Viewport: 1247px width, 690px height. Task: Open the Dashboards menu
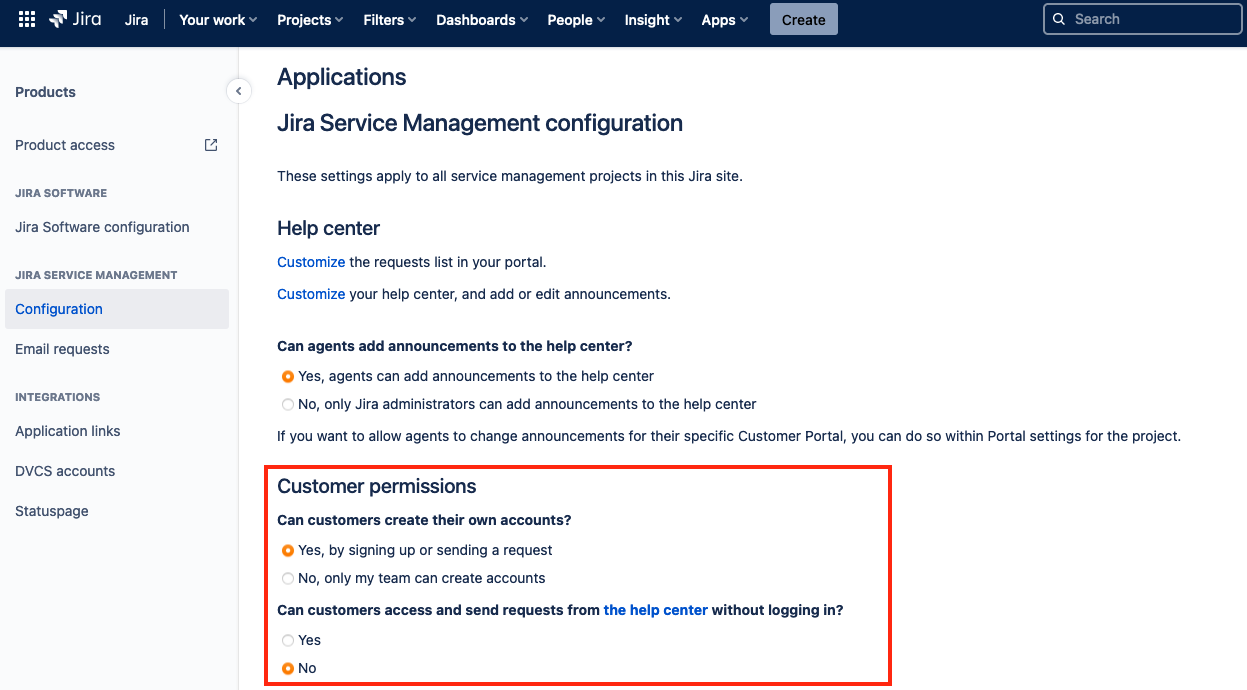tap(482, 20)
